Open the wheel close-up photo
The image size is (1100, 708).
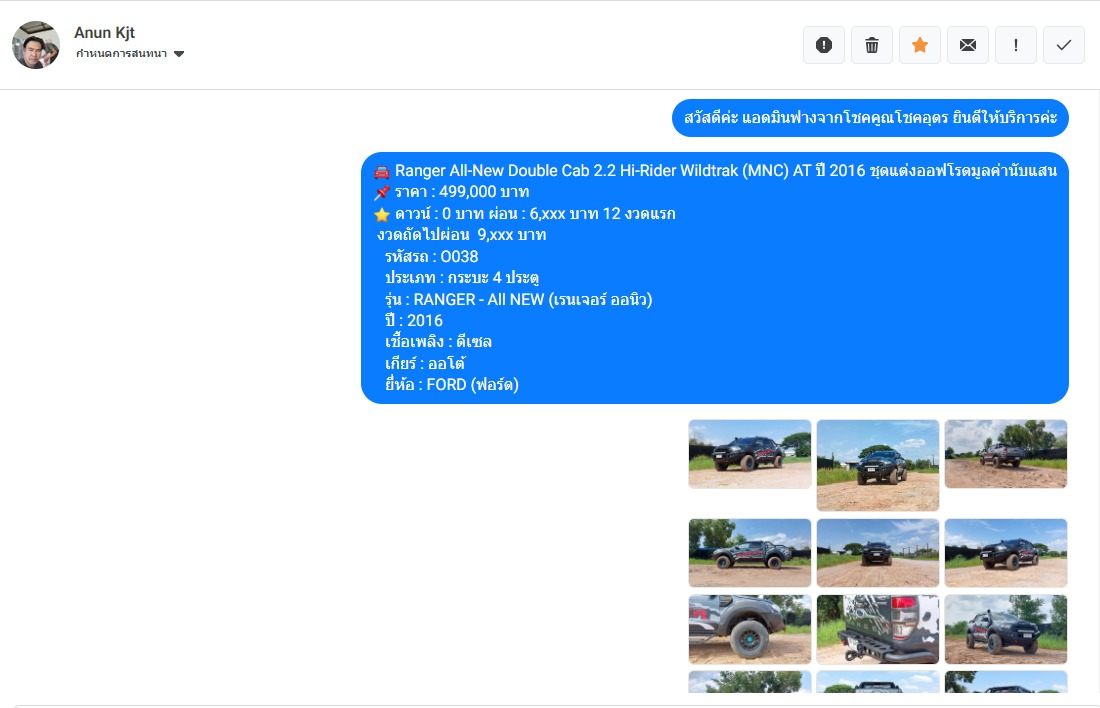[x=750, y=629]
